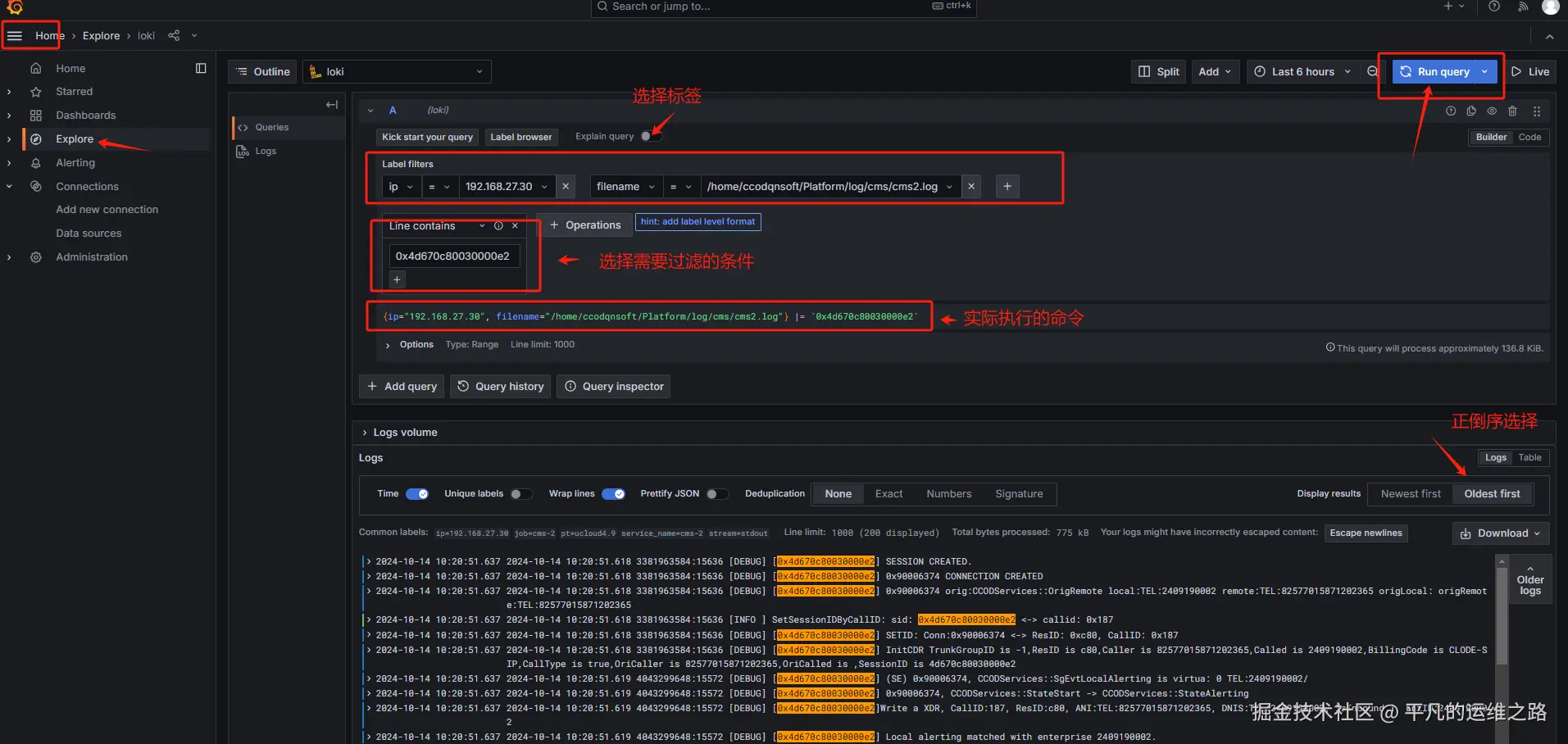1568x744 pixels.
Task: Open the help question-mark icon in top bar
Action: (x=1494, y=7)
